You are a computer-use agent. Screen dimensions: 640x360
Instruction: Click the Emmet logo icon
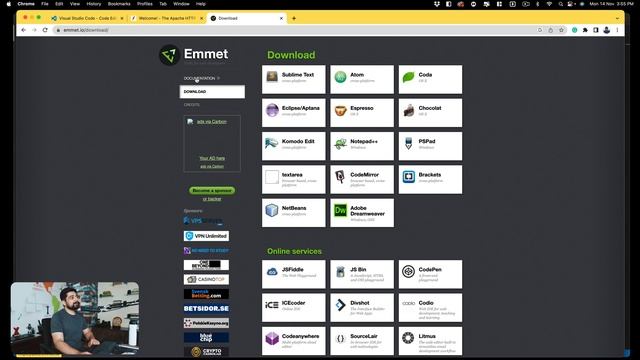(x=169, y=55)
